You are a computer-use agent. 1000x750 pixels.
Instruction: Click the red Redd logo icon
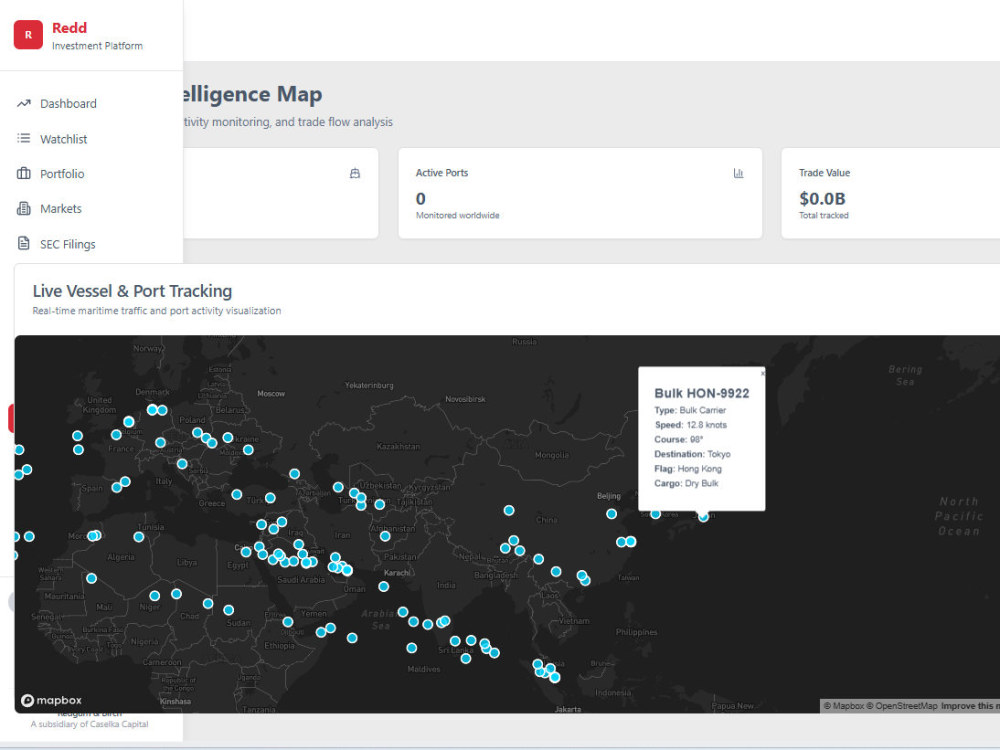(x=28, y=34)
